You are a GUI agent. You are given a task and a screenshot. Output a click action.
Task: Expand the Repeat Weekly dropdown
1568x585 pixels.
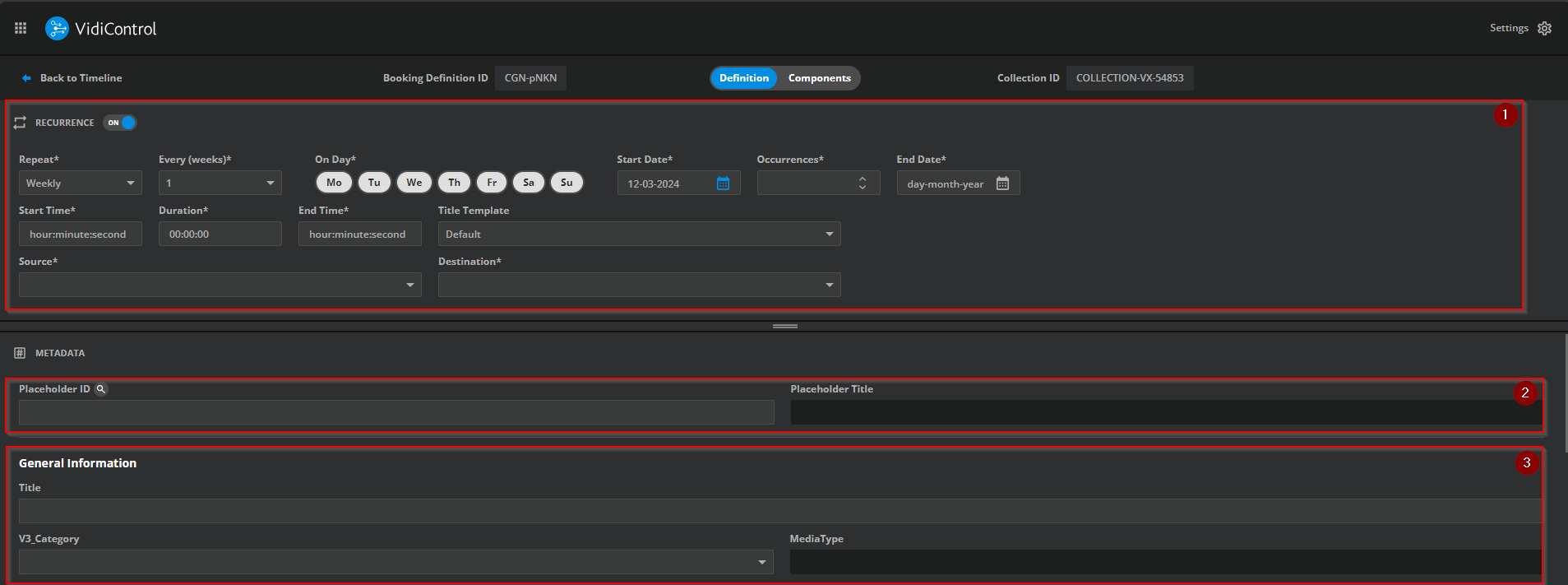pos(80,183)
